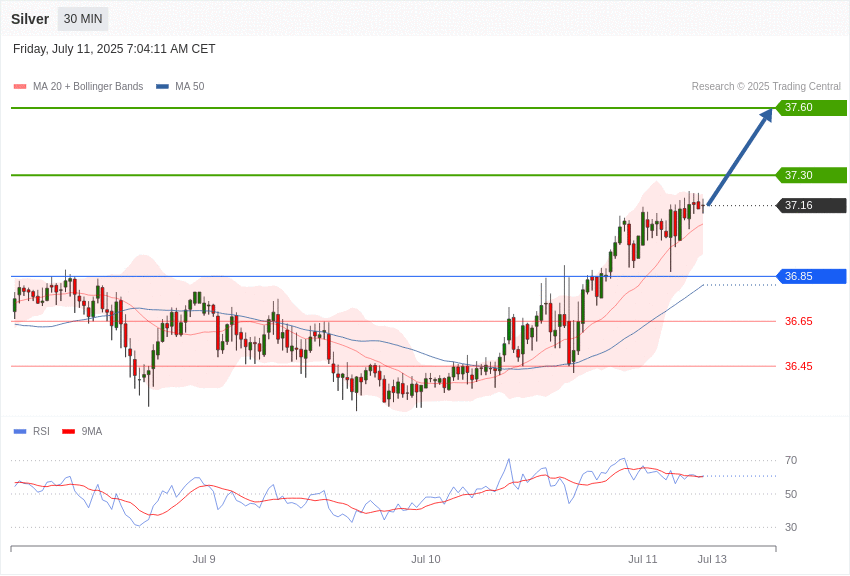Click the Silver chart title

point(30,19)
